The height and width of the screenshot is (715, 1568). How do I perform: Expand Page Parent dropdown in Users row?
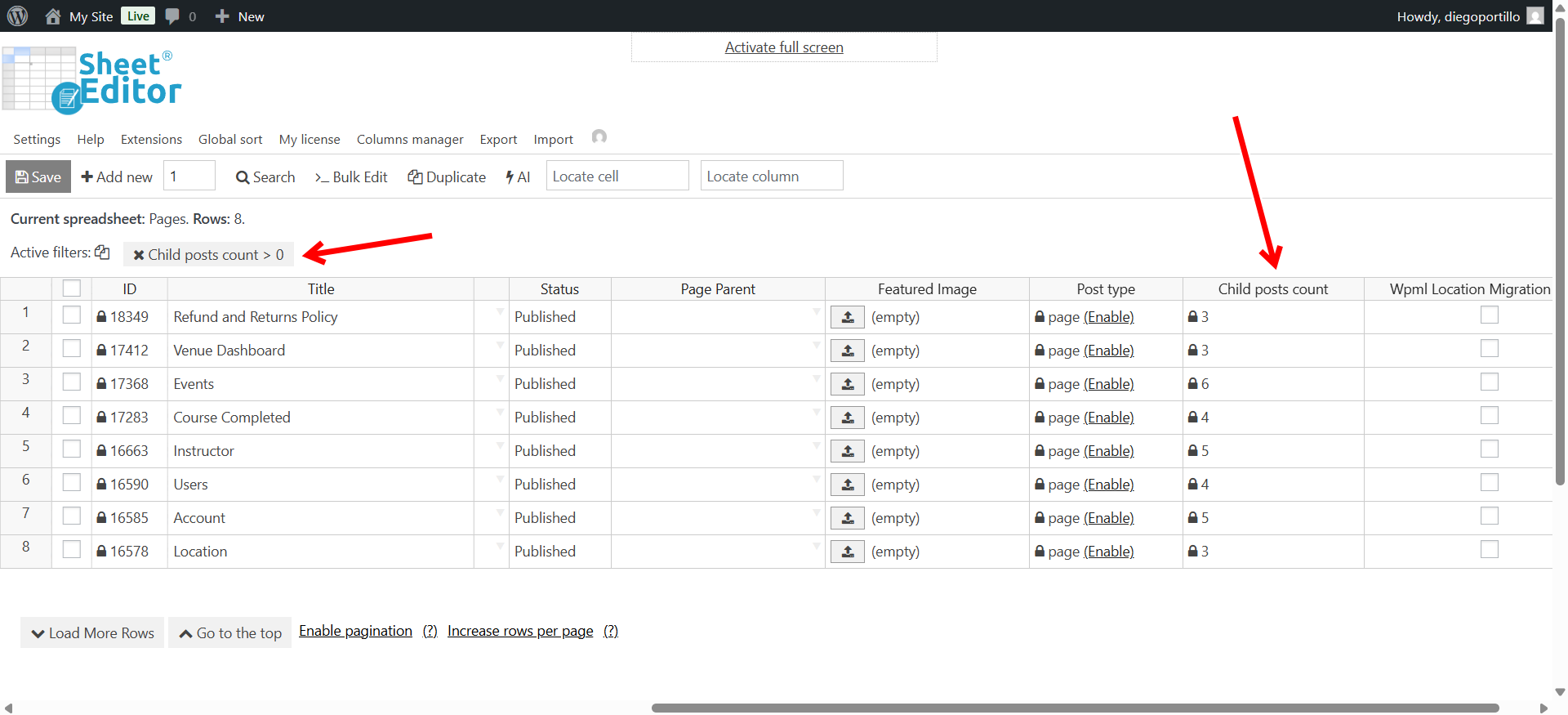(x=816, y=480)
